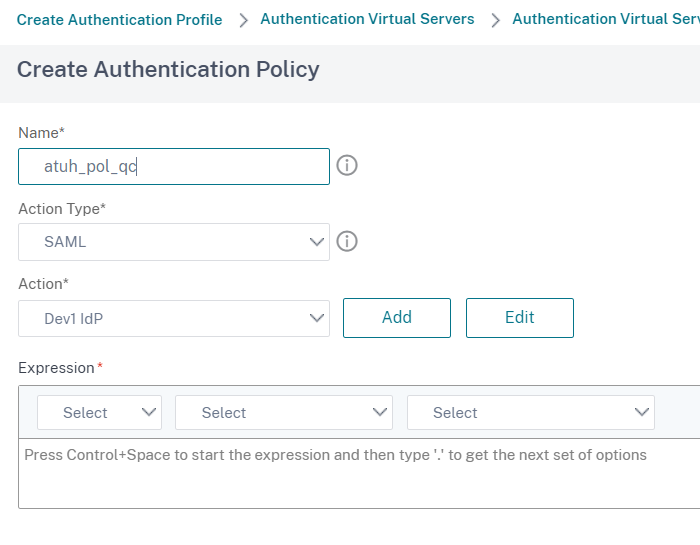Expand the middle Expression Select dropdown
The image size is (700, 545).
(x=283, y=412)
